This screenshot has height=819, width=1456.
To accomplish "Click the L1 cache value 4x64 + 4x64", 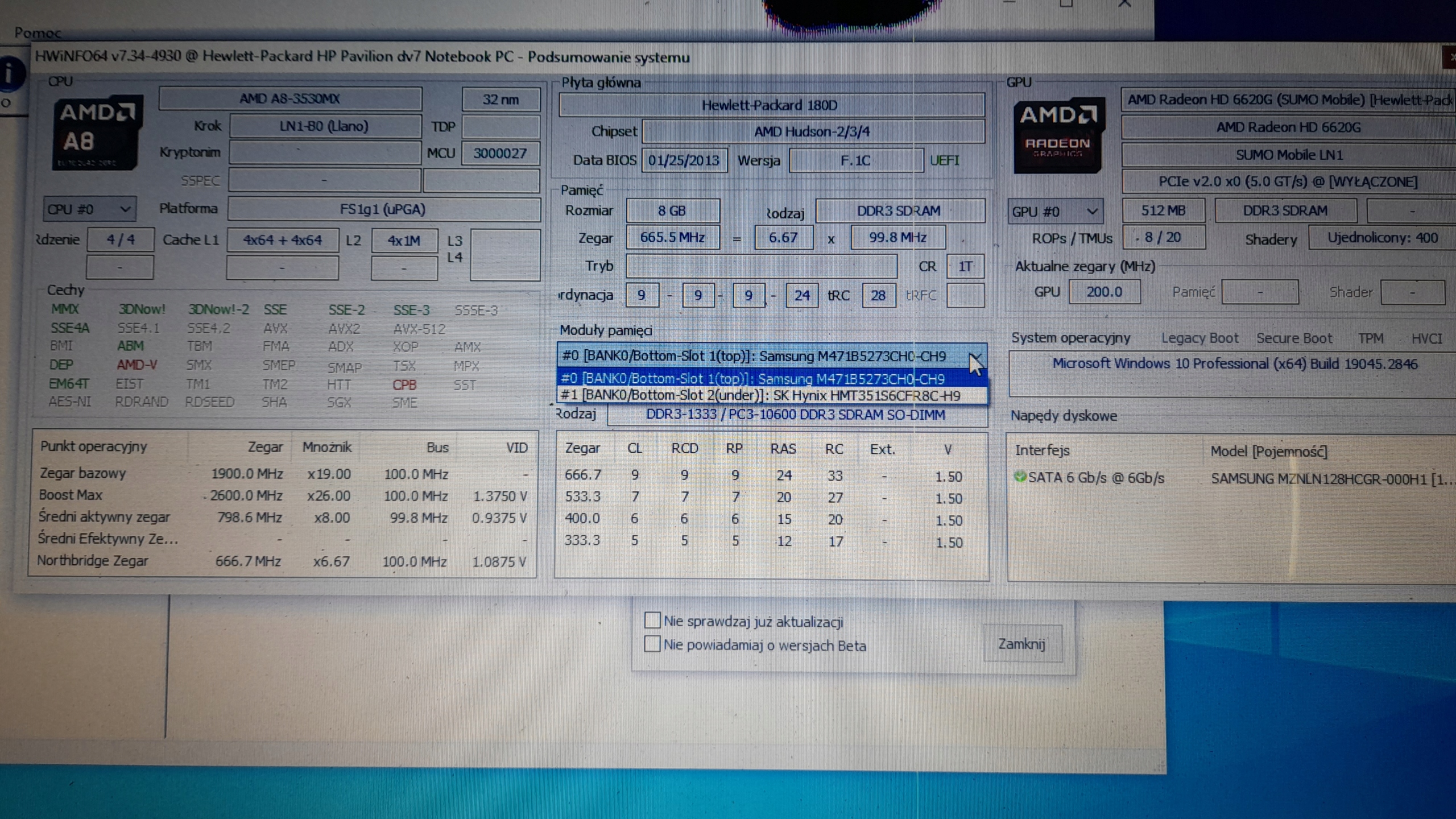I will [x=283, y=240].
